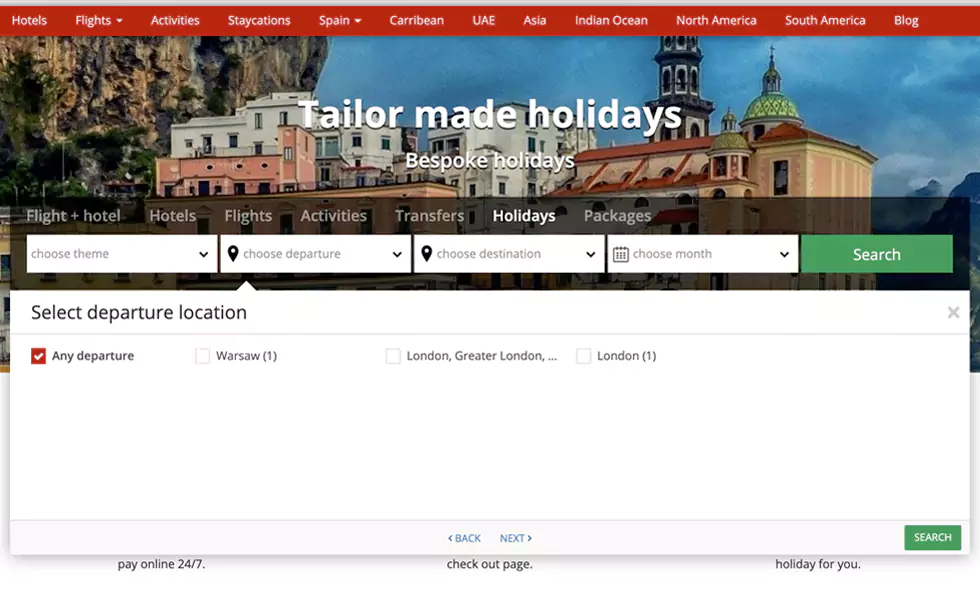
Task: Click the green Search button
Action: tap(876, 254)
